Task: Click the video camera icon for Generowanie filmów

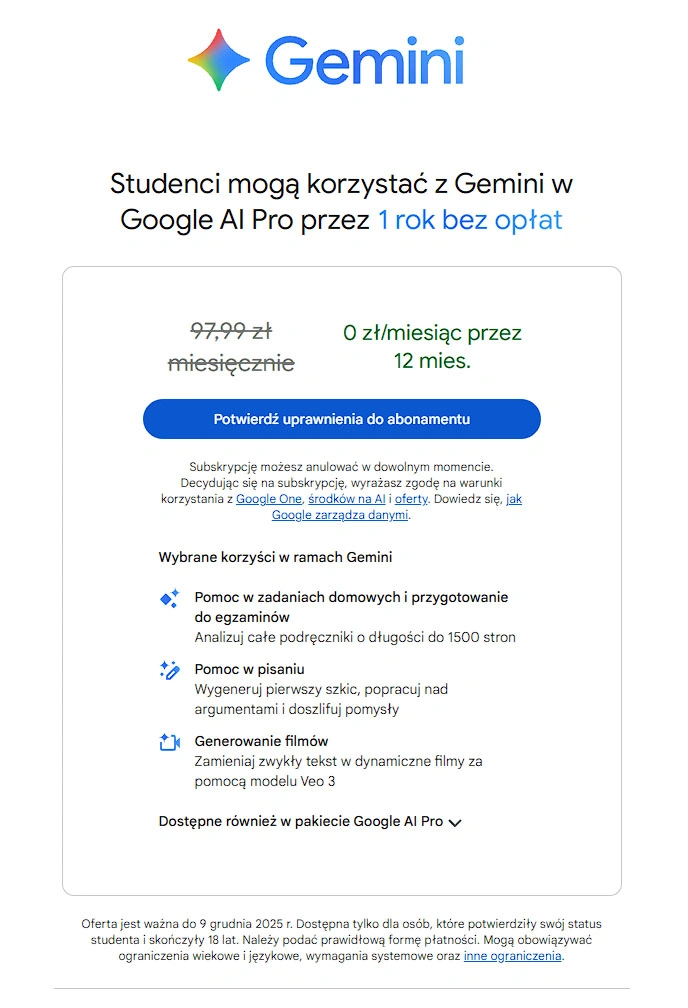Action: pos(169,742)
